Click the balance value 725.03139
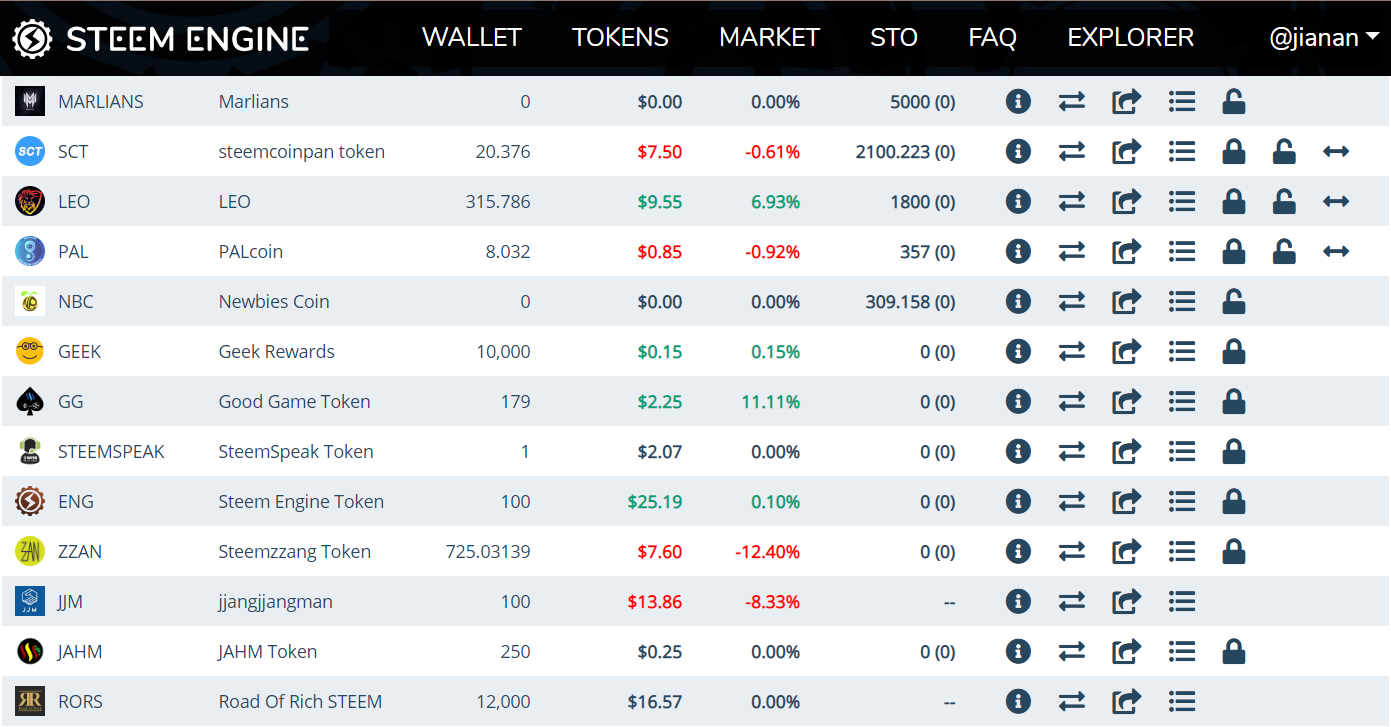This screenshot has height=727, width=1391. click(488, 552)
